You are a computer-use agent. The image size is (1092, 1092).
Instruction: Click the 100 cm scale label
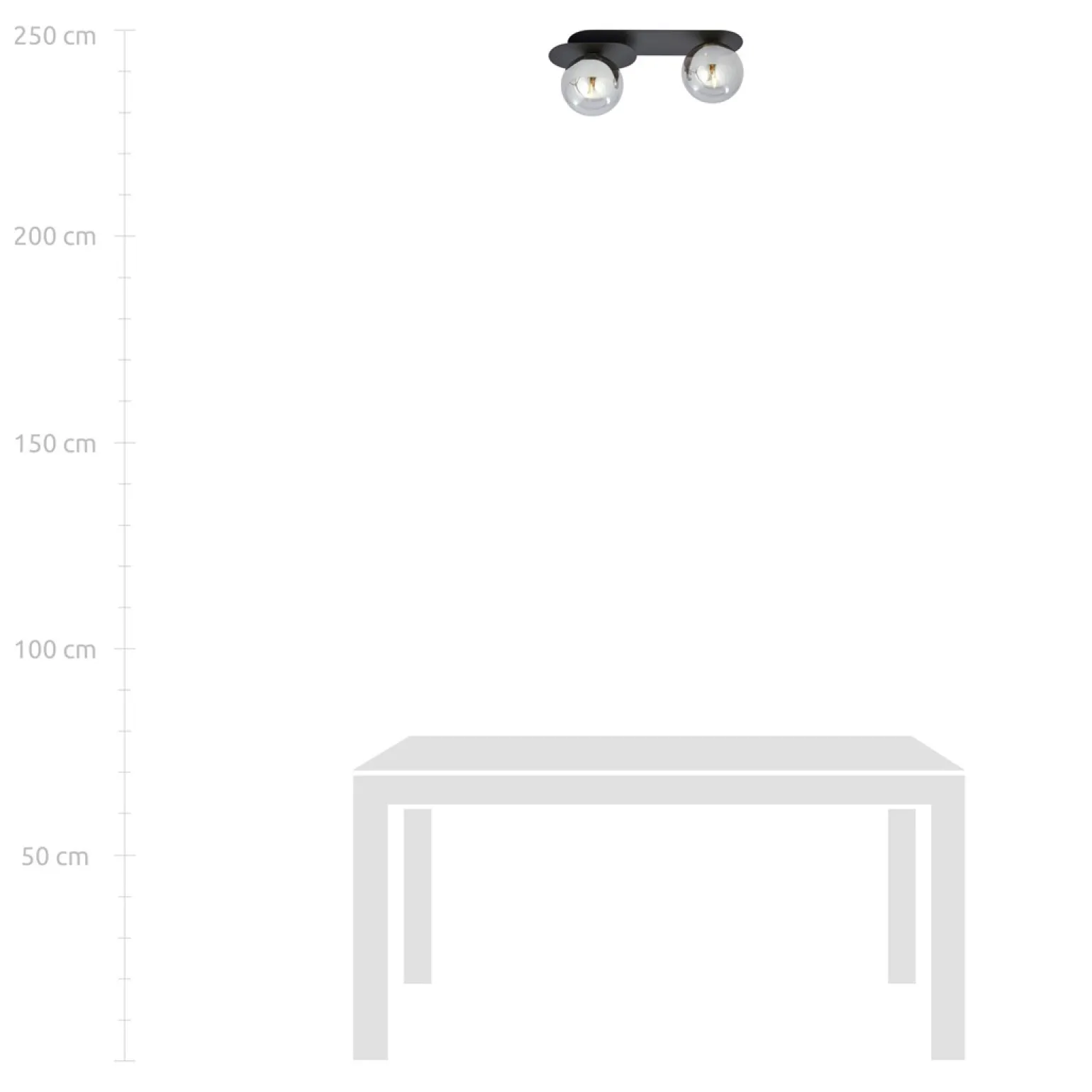pyautogui.click(x=55, y=650)
